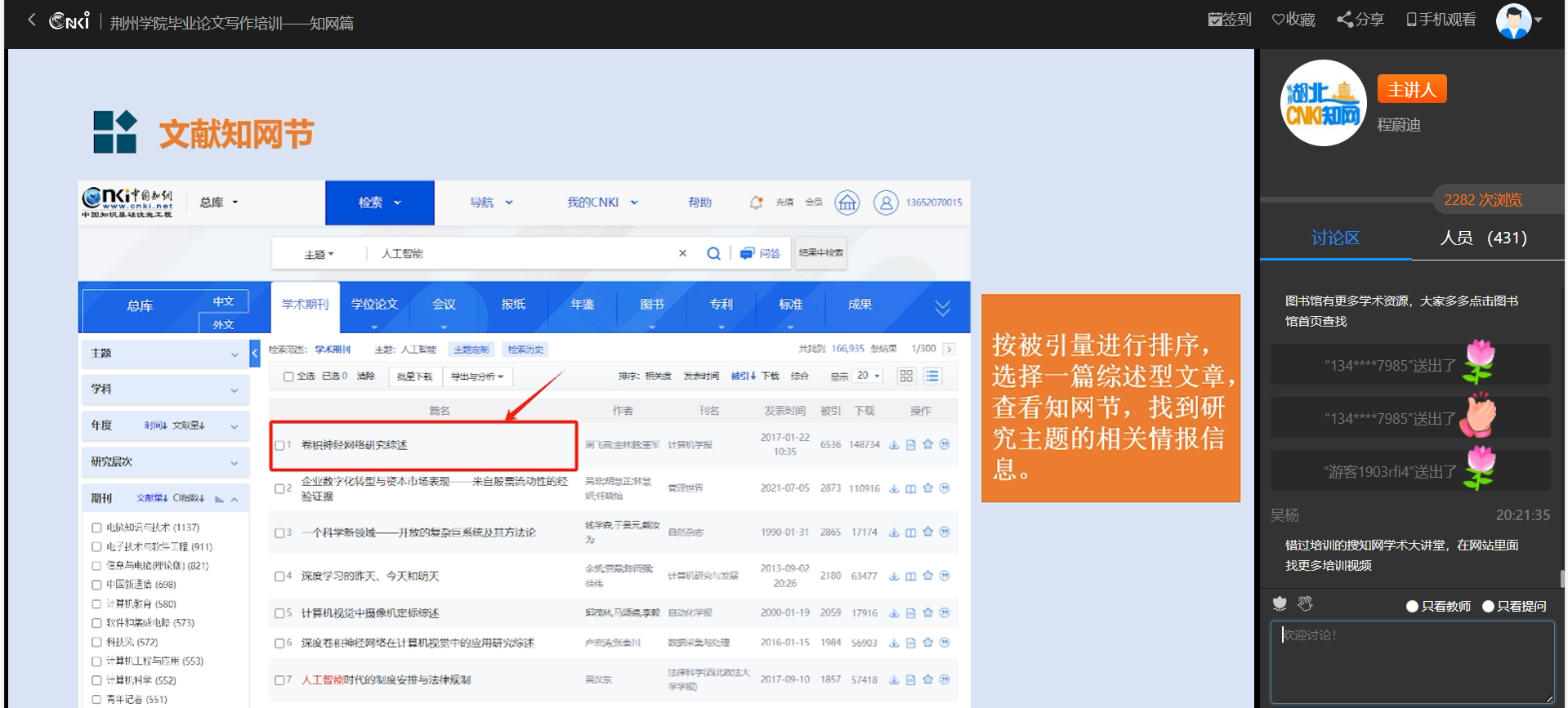This screenshot has width=1568, height=708.
Task: Expand more database tabs chevron
Action: click(942, 308)
